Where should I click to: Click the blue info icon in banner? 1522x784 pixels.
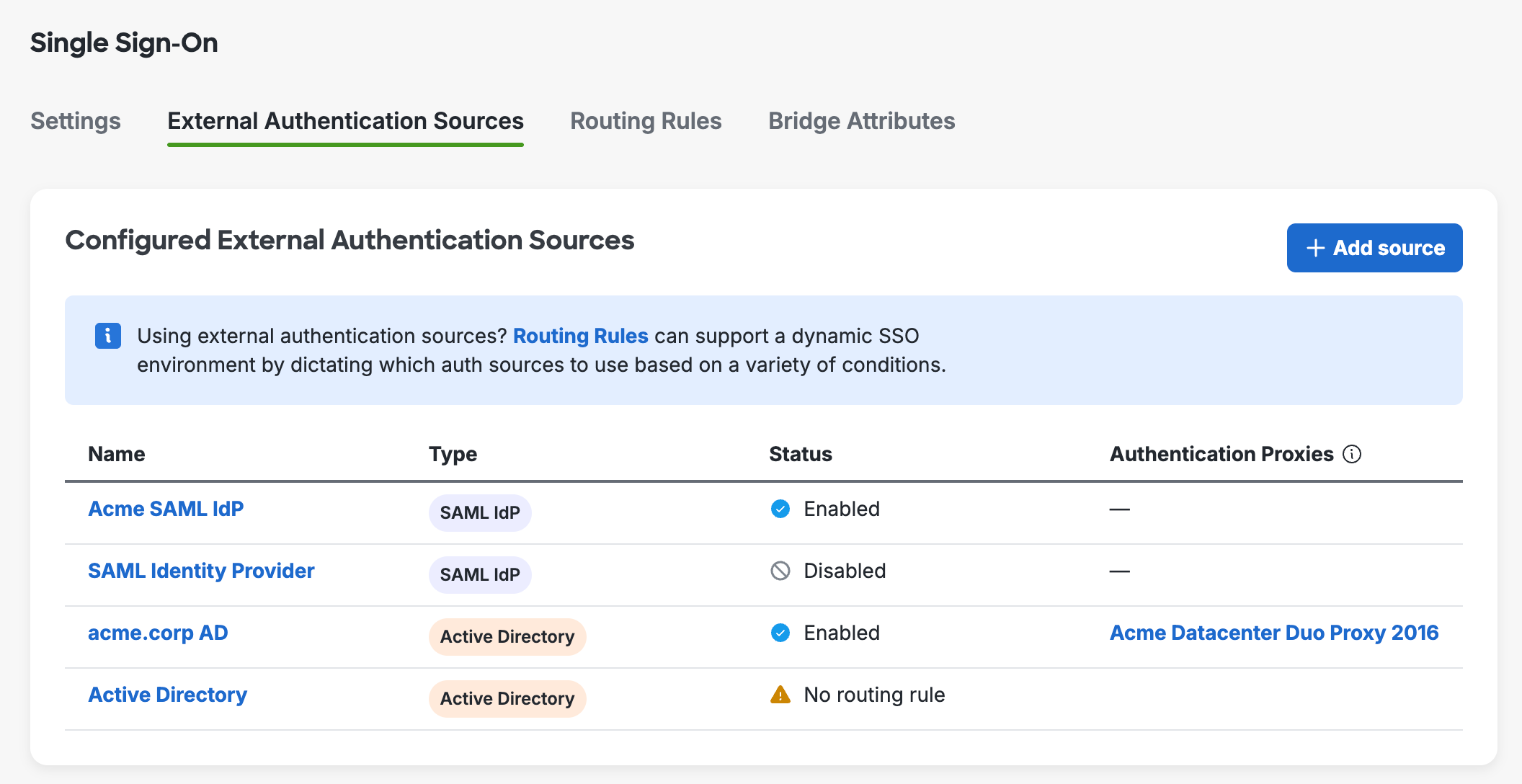pos(108,336)
